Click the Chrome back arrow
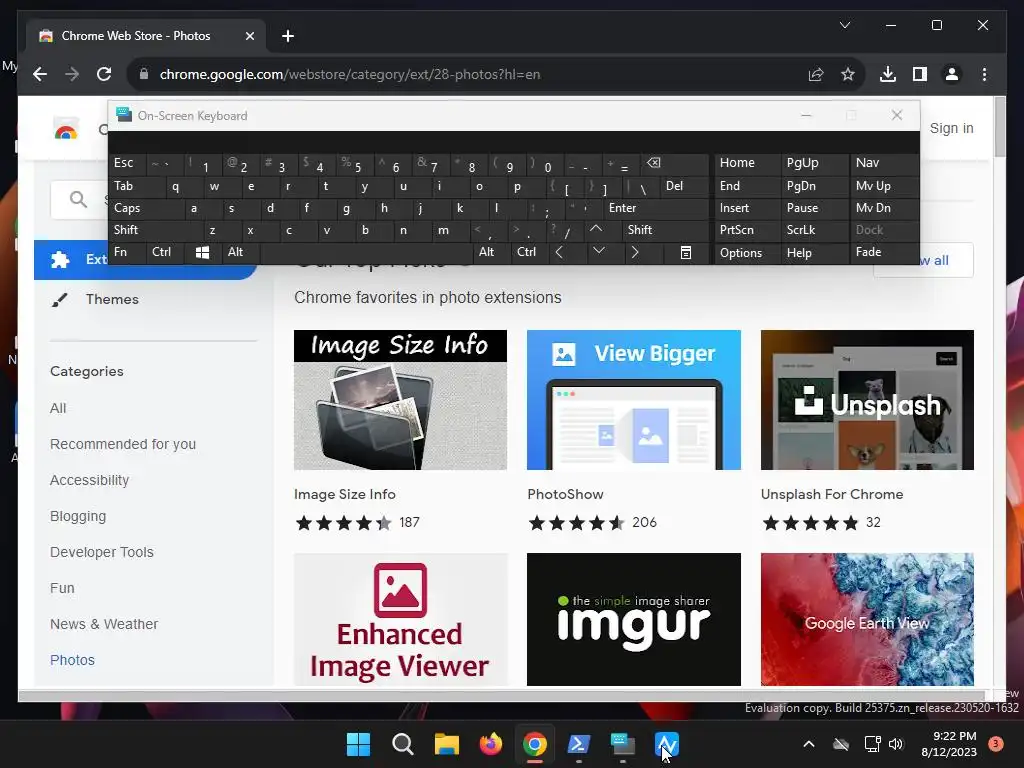The width and height of the screenshot is (1024, 768). 40,74
